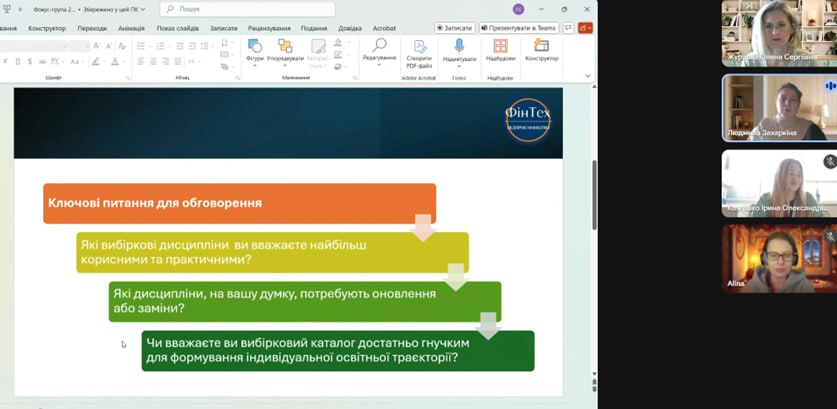Open the Анімація ribbon tab
The image size is (837, 409).
pyautogui.click(x=131, y=28)
